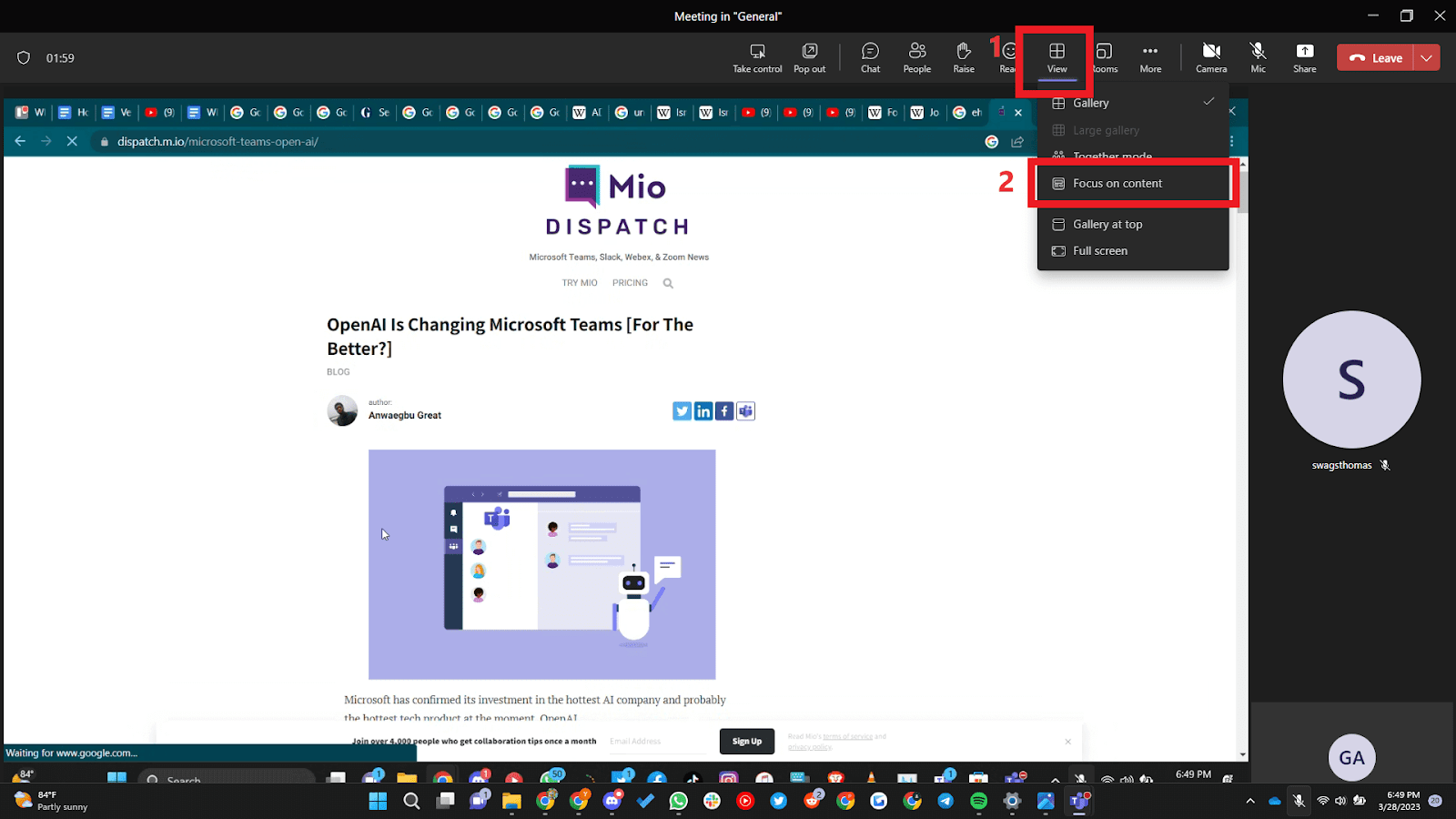Click the browser forward arrow
The image size is (1456, 819).
(45, 141)
